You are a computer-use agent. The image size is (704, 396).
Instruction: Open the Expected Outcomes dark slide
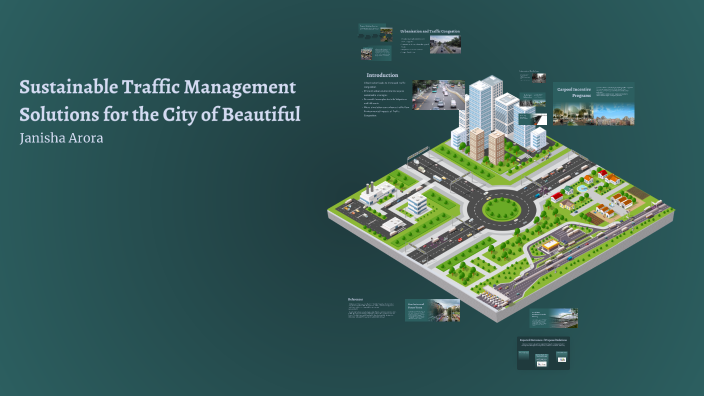[x=543, y=353]
